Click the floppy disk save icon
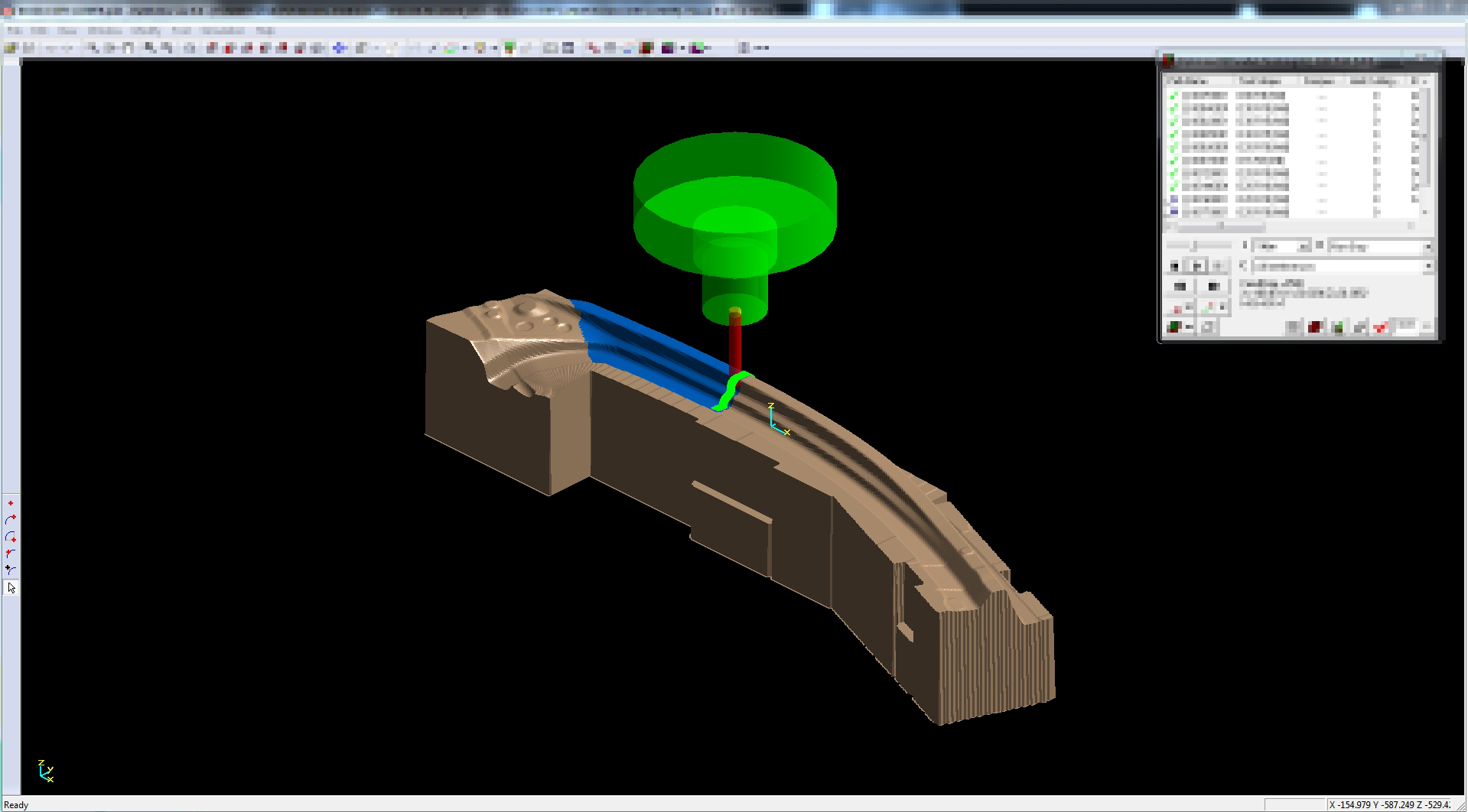The width and height of the screenshot is (1468, 812). pos(28,47)
